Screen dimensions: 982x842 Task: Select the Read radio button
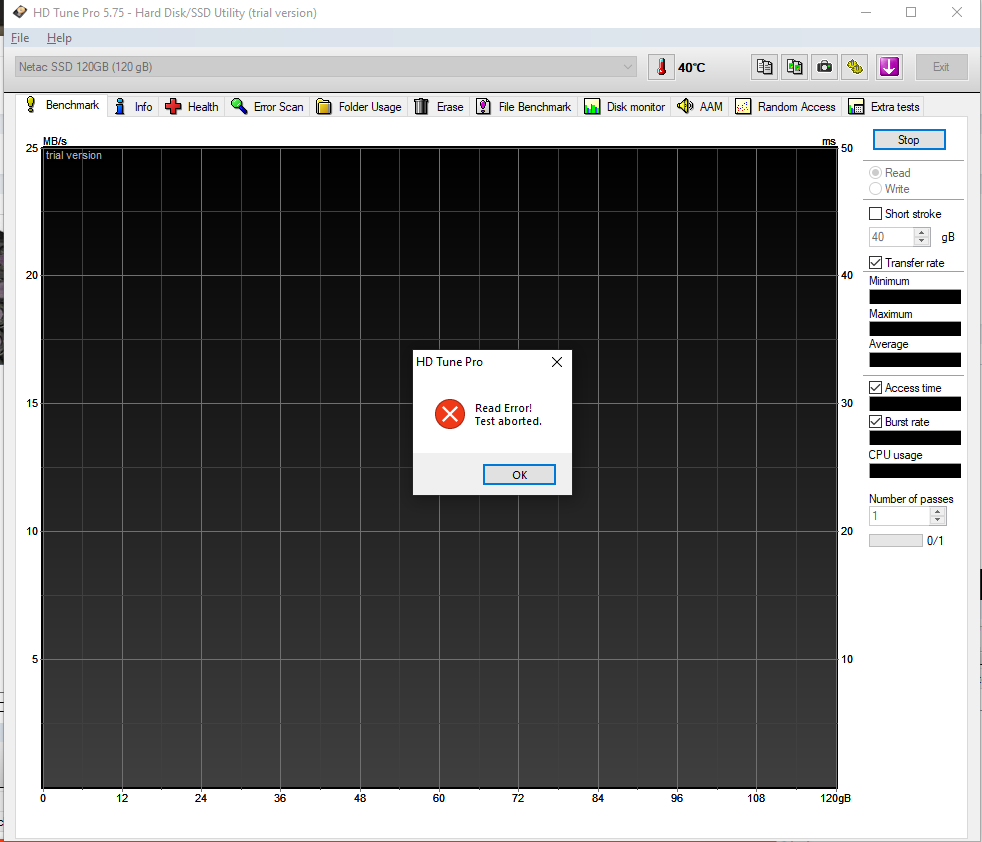(x=875, y=172)
